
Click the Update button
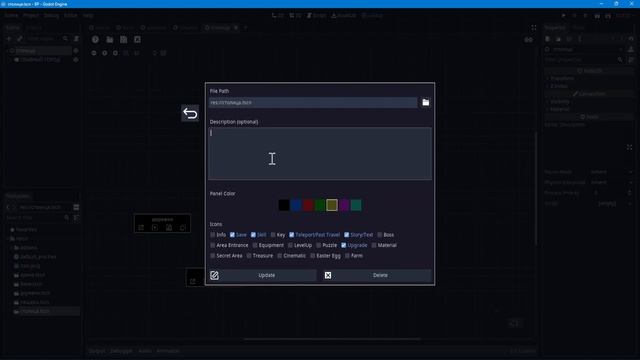pos(263,275)
